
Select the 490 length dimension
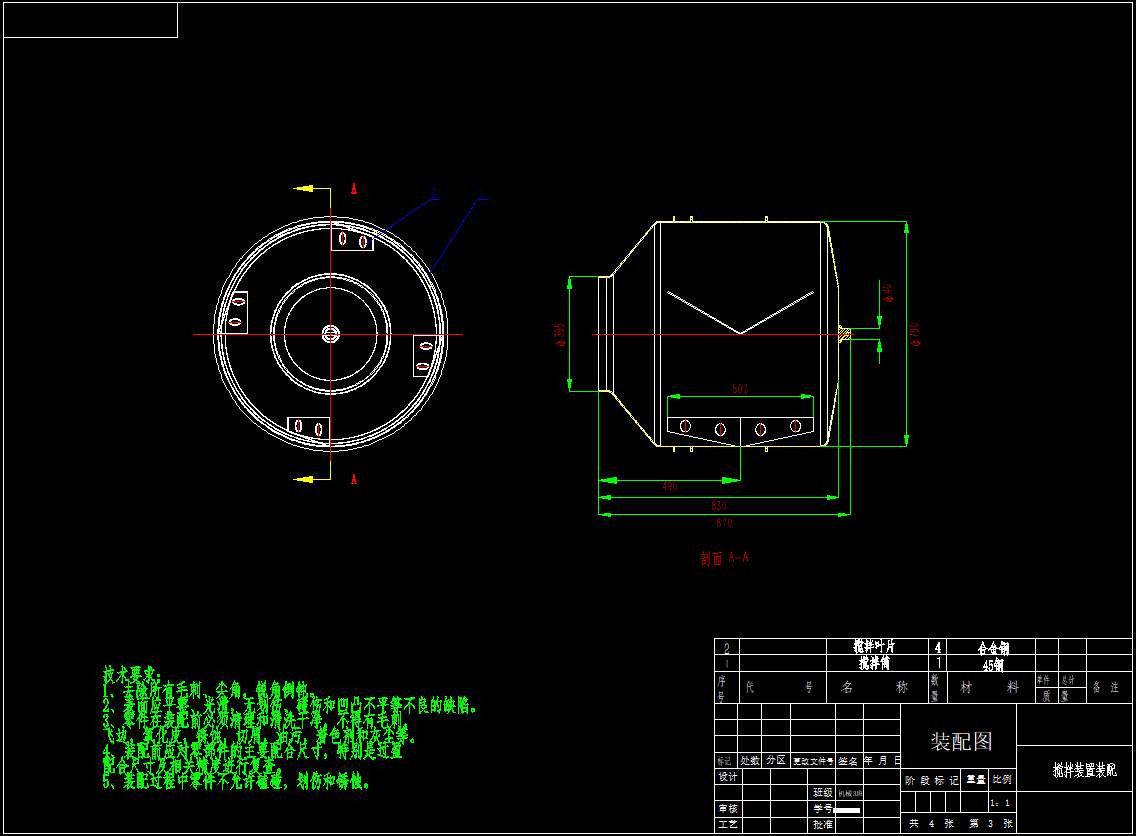click(x=669, y=485)
